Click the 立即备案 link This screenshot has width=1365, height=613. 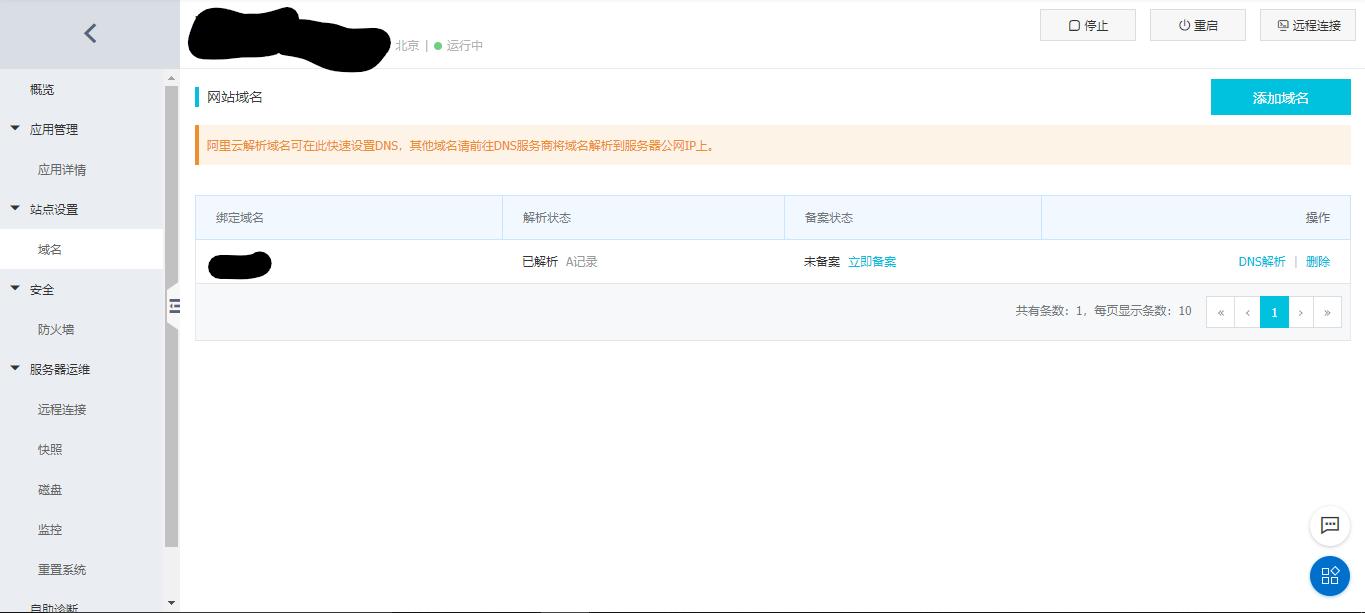871,261
